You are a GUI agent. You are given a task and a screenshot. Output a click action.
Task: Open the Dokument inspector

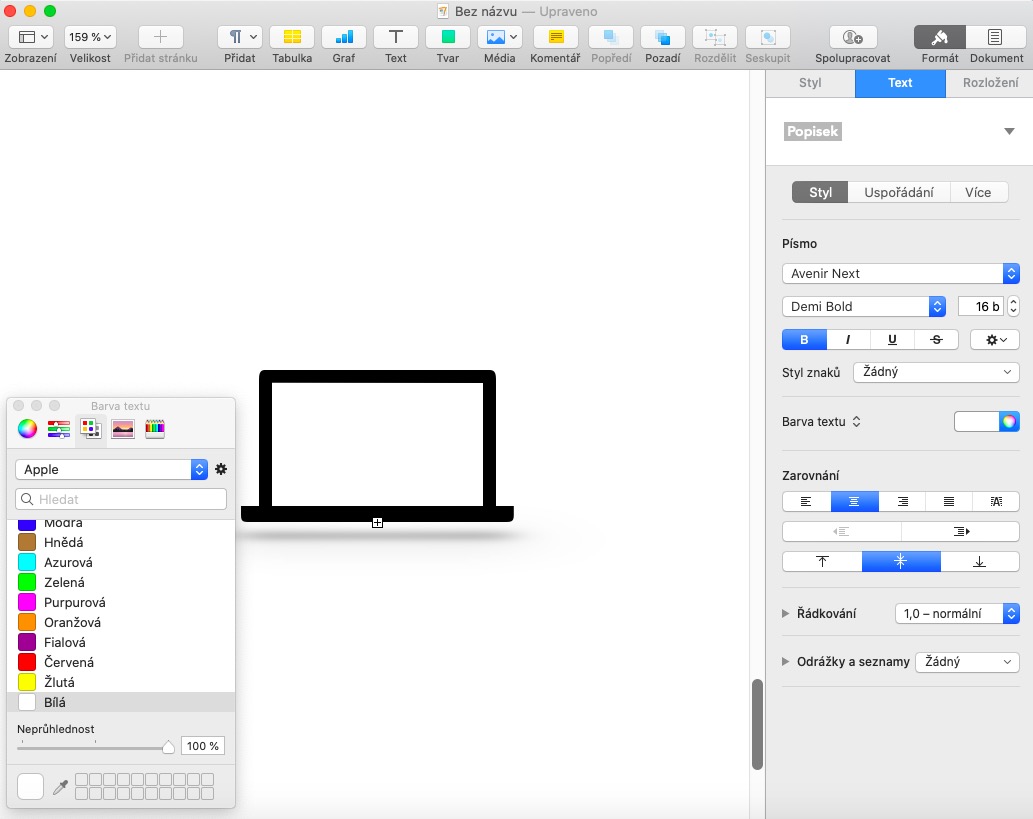click(995, 37)
